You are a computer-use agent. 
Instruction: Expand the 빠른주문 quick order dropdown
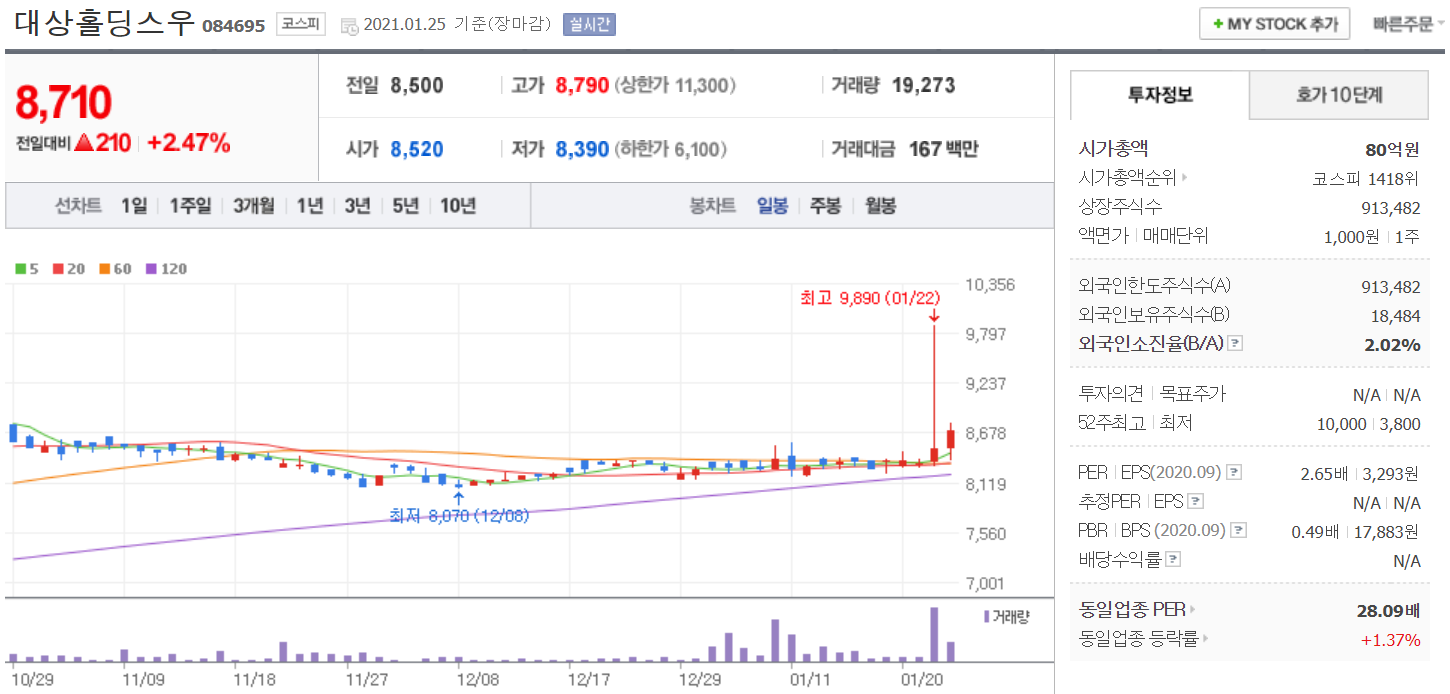click(x=1408, y=24)
